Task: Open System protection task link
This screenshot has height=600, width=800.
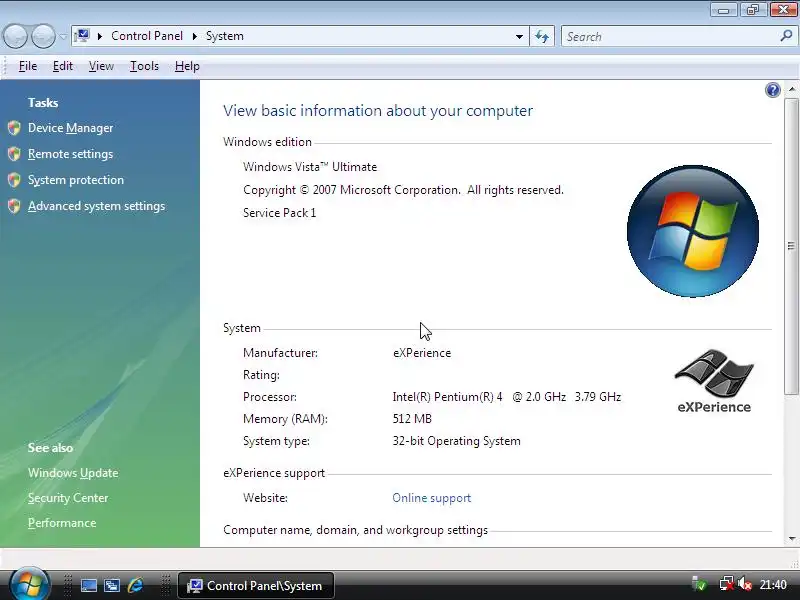Action: click(x=76, y=180)
